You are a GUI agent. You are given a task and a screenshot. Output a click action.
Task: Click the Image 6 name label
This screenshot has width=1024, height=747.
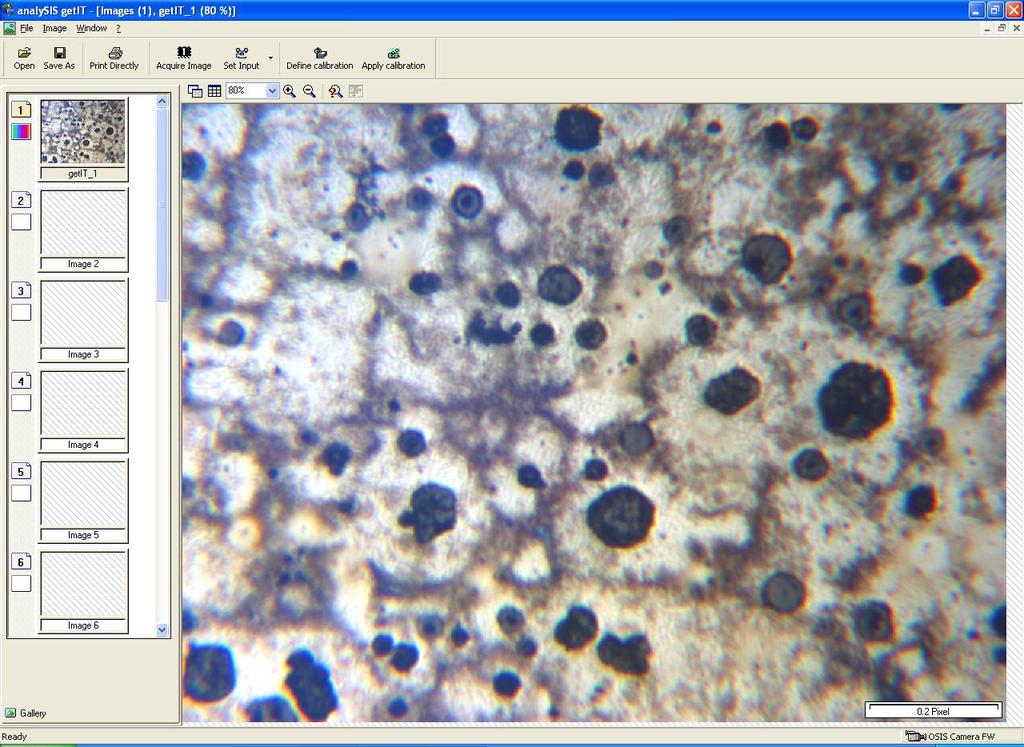(83, 626)
